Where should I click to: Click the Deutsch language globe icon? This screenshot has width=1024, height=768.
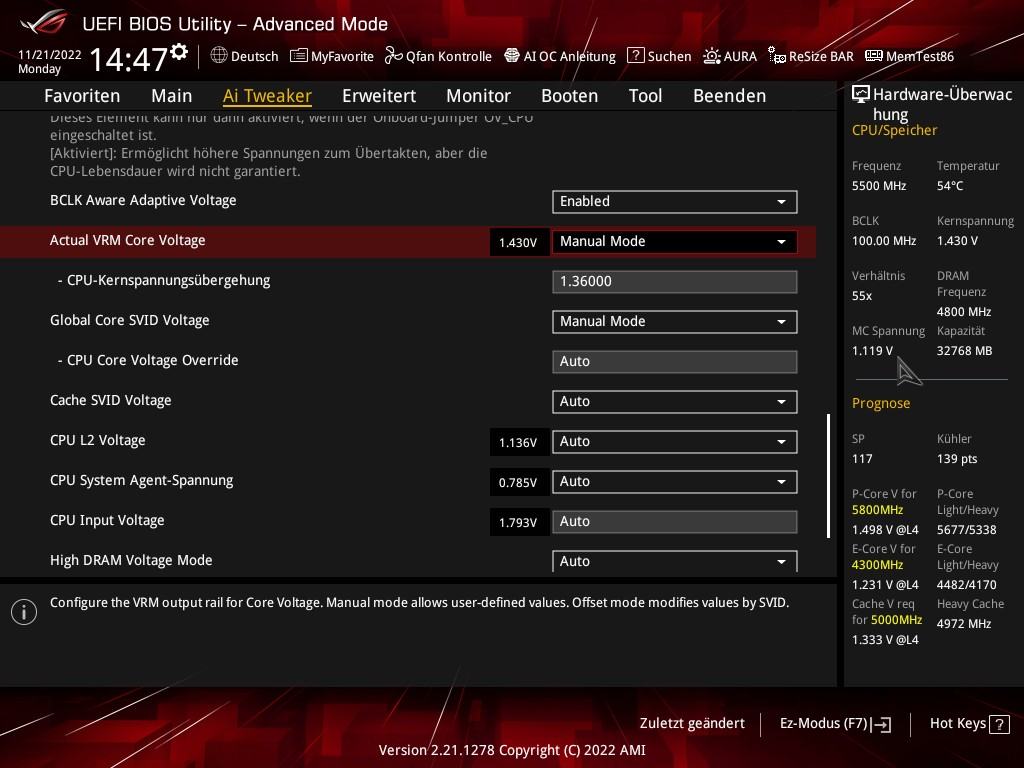(x=219, y=56)
